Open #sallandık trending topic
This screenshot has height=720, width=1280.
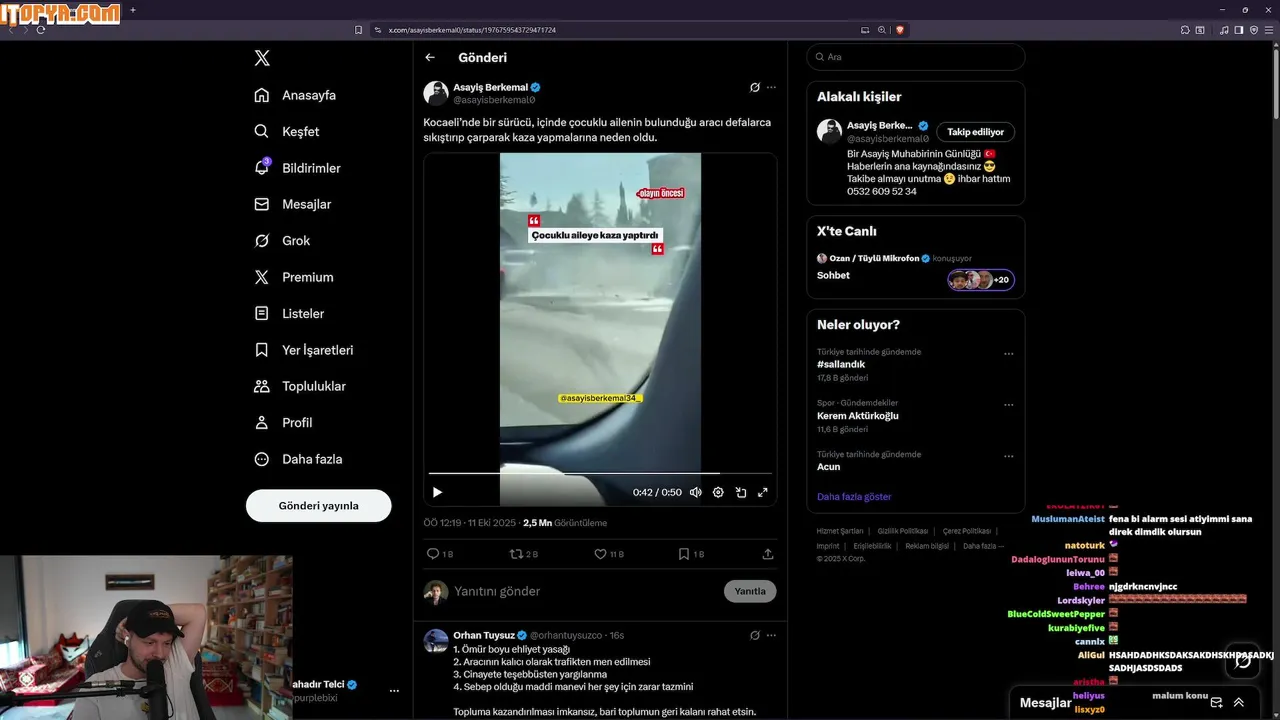tap(841, 365)
